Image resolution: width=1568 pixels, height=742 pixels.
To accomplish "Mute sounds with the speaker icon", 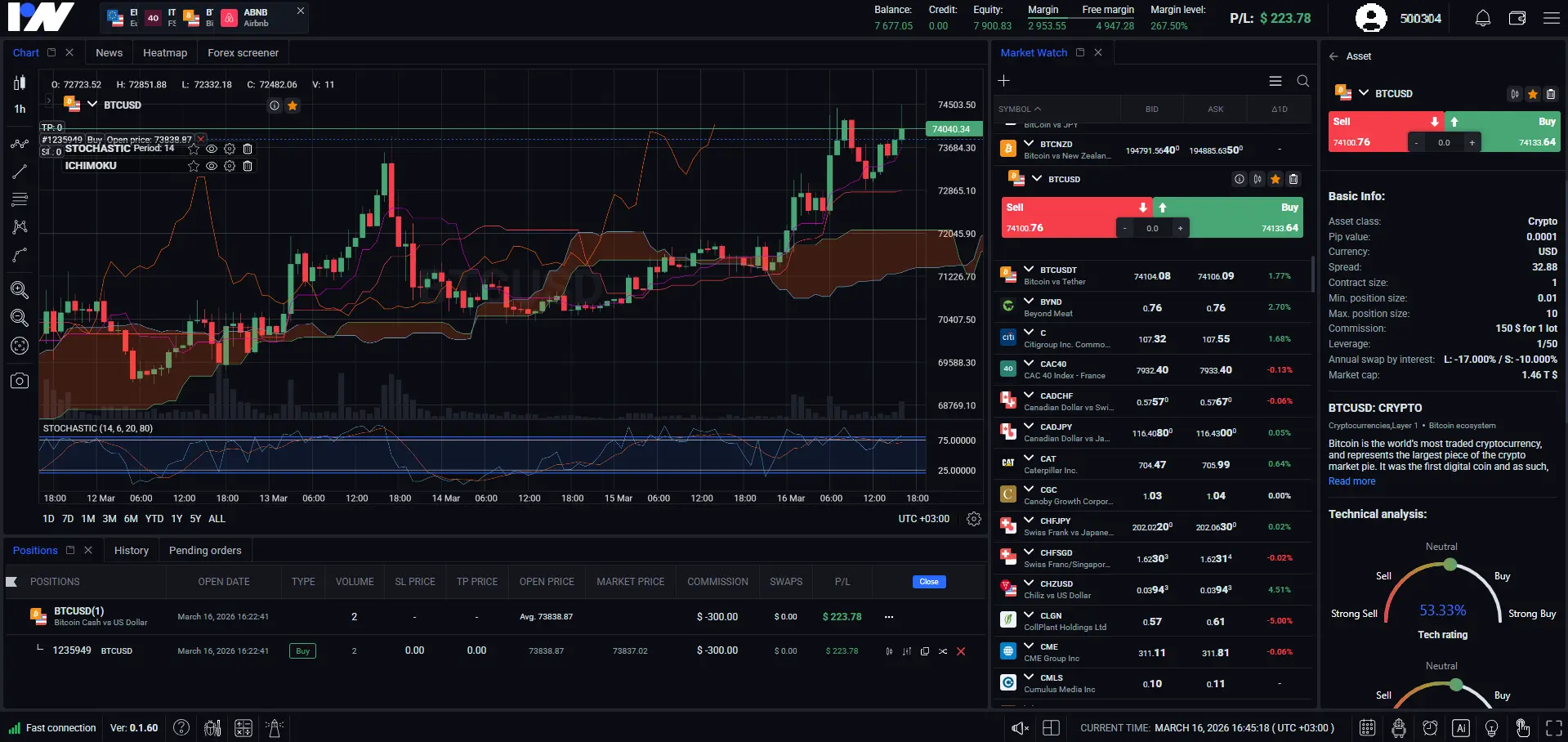I will click(x=1019, y=727).
